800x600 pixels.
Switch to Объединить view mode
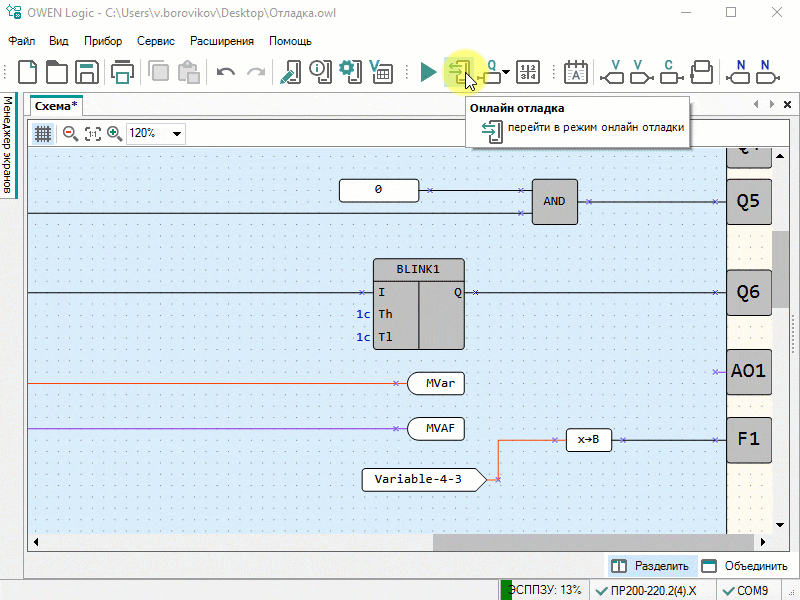coord(746,566)
